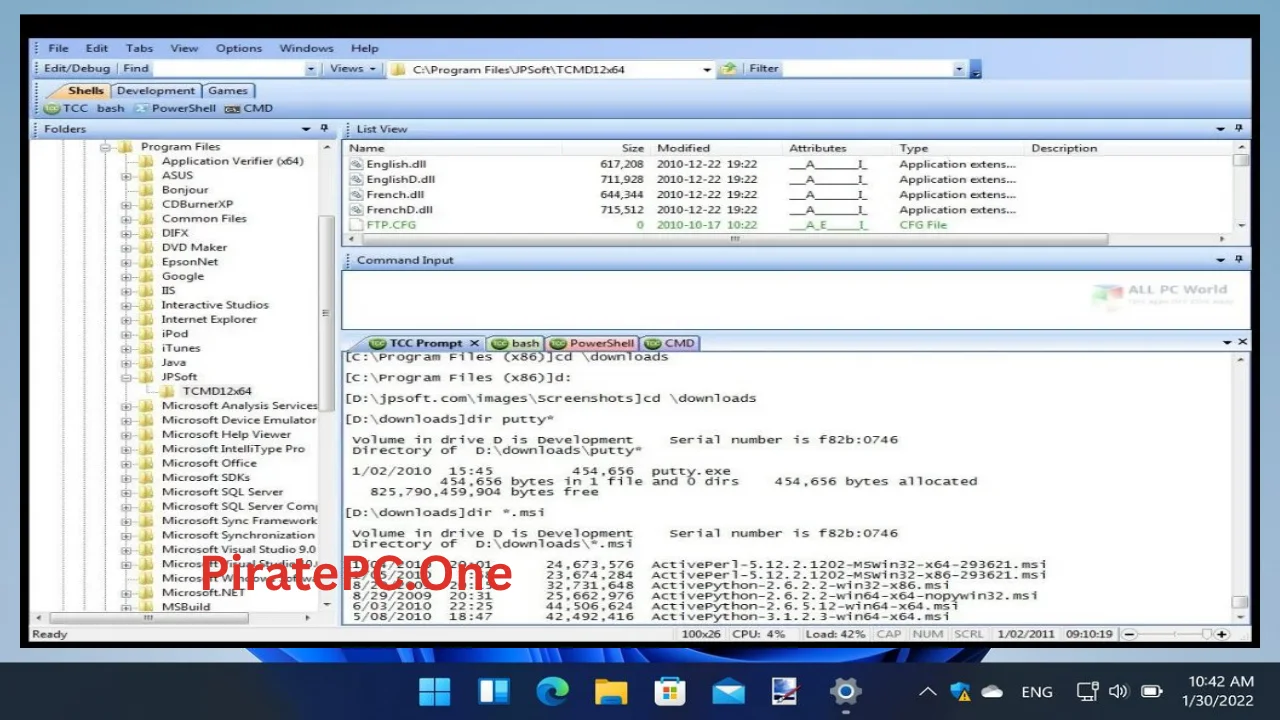Close the tabbed console pane

click(1242, 342)
